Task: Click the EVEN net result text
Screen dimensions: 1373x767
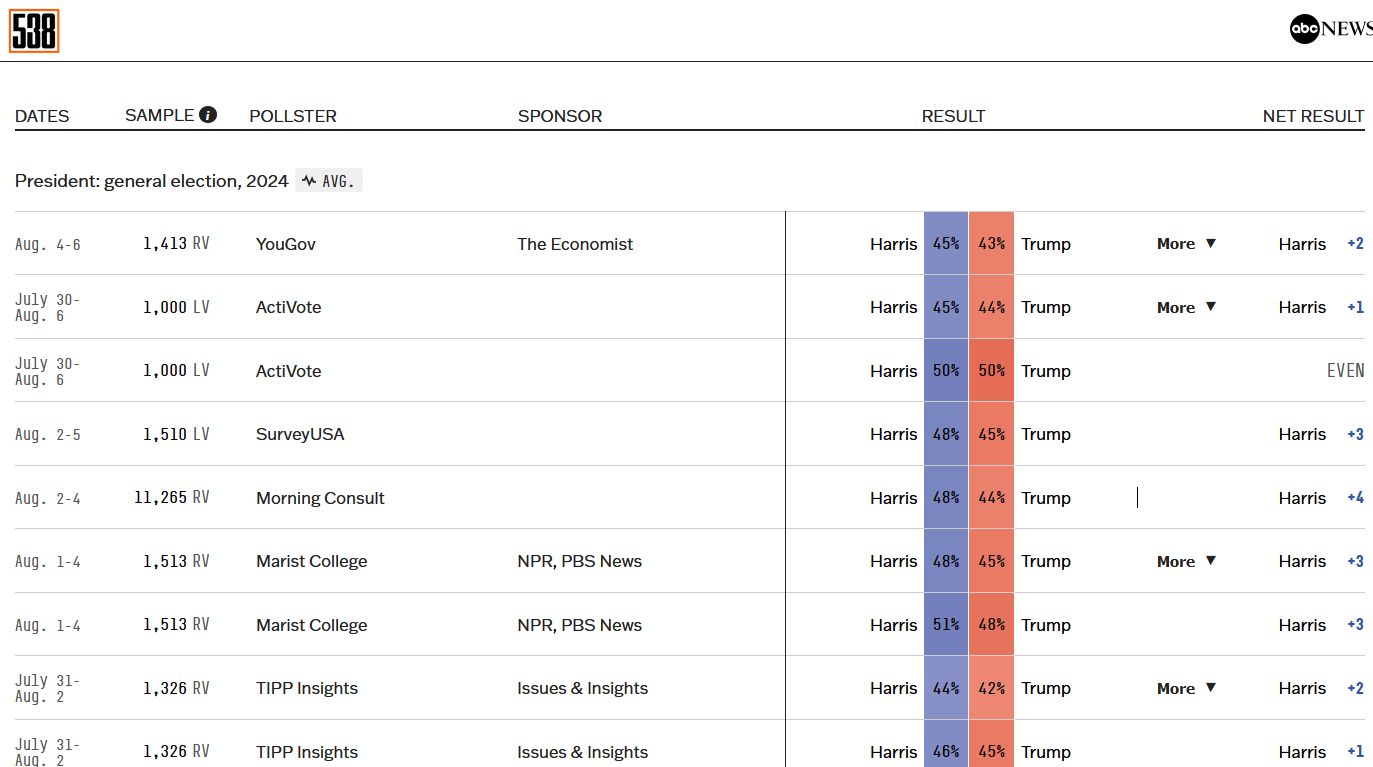Action: click(x=1346, y=371)
